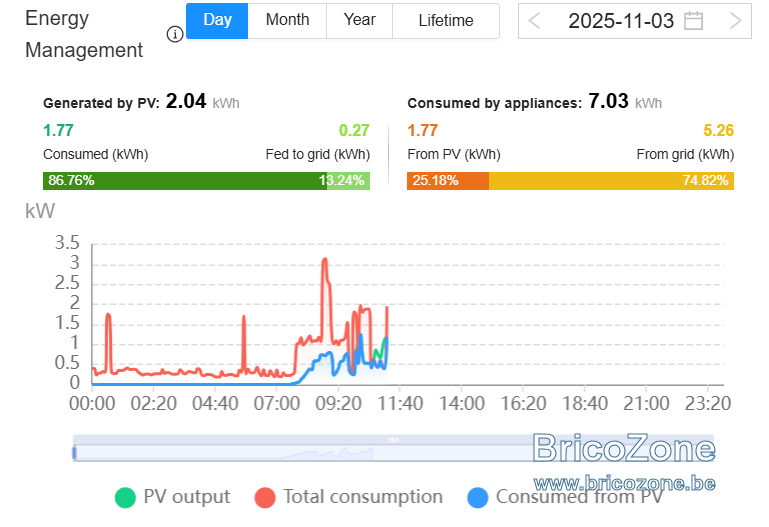The image size is (769, 527).
Task: Open the calendar date picker icon
Action: pos(693,21)
